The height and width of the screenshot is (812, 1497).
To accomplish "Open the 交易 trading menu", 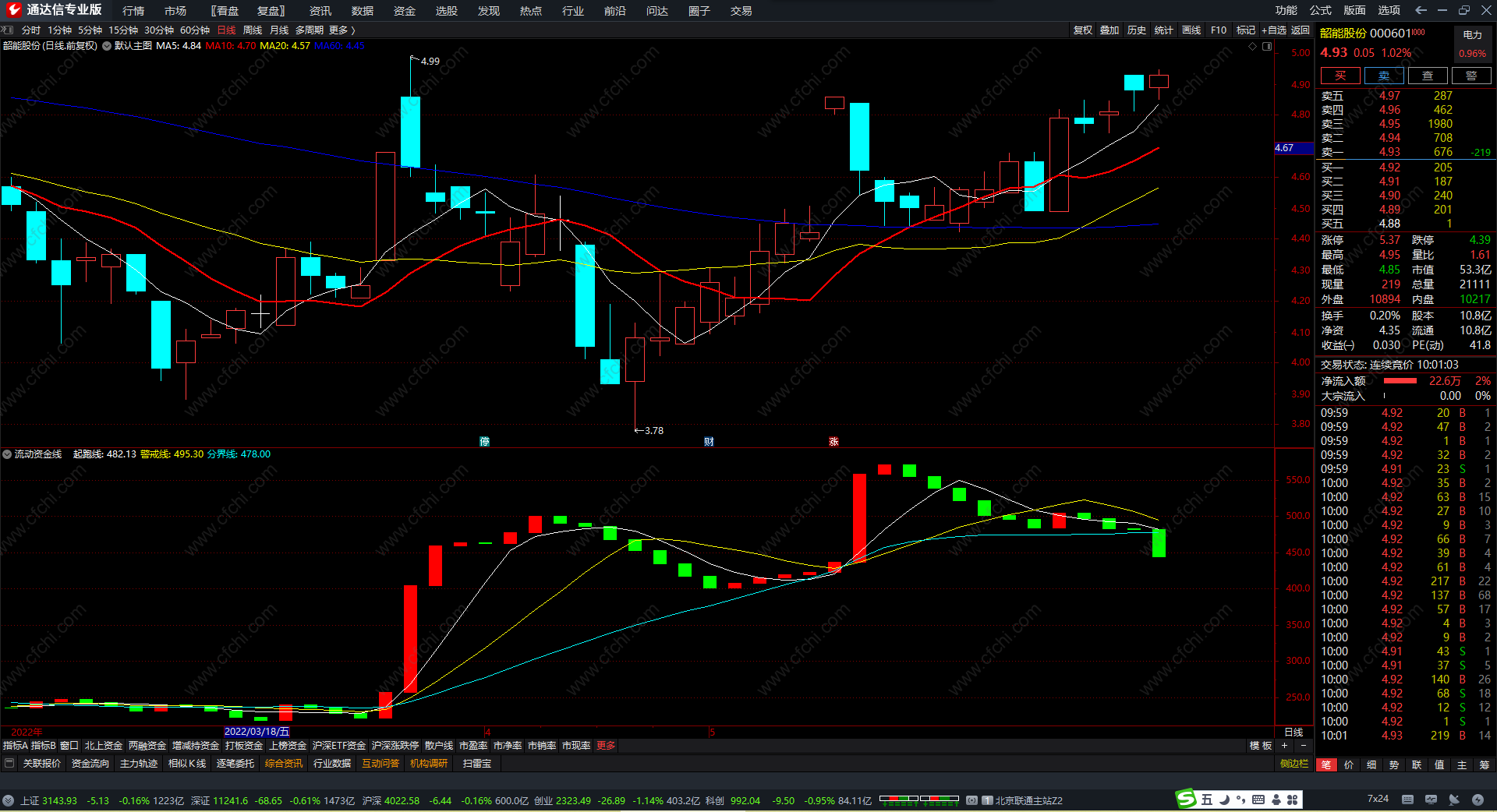I will [x=741, y=11].
